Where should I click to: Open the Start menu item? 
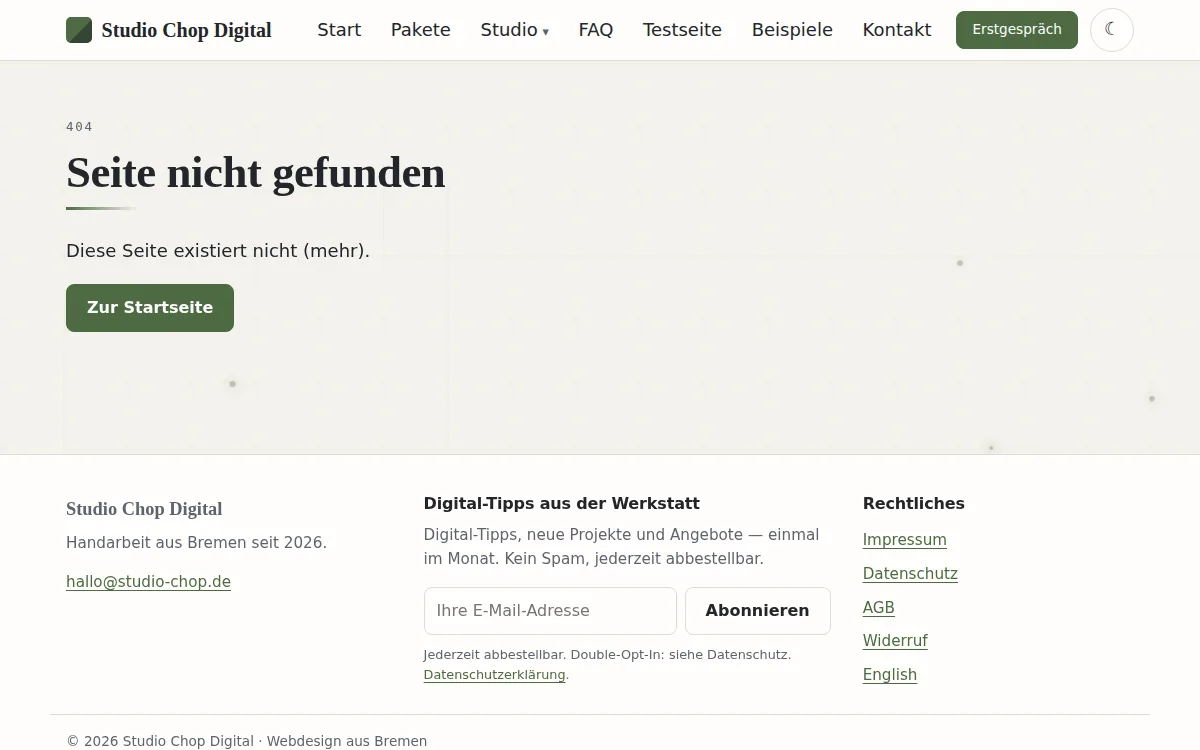pos(339,30)
